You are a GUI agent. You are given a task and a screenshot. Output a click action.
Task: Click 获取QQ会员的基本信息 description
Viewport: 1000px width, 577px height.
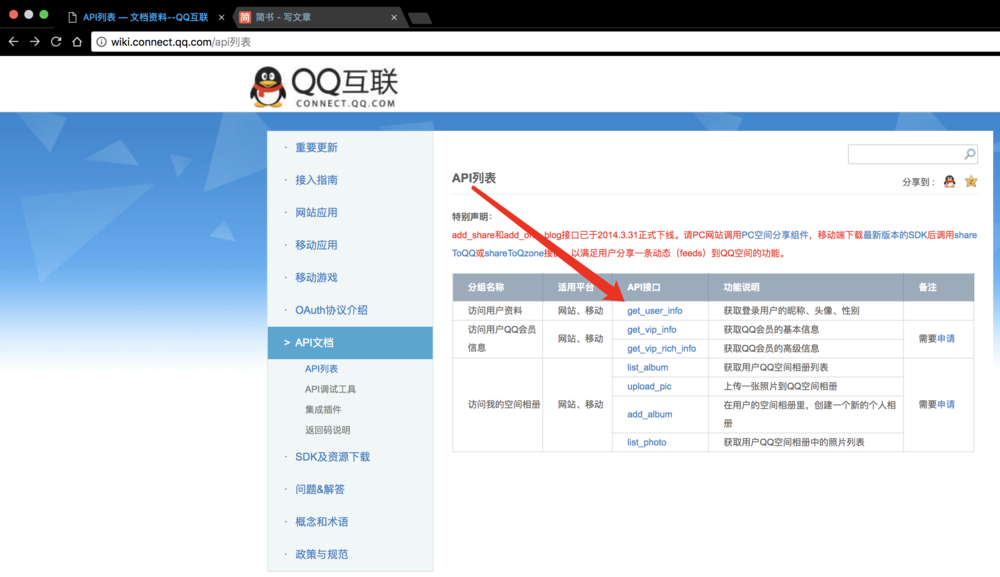click(771, 330)
